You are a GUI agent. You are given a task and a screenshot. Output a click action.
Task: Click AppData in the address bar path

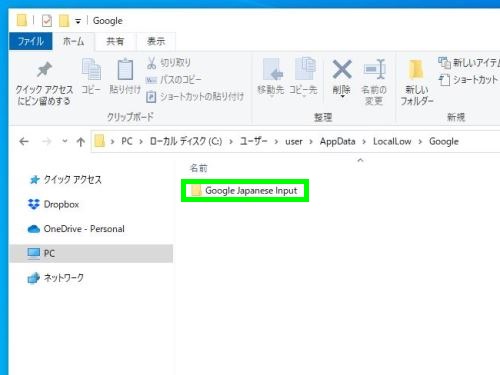click(337, 142)
